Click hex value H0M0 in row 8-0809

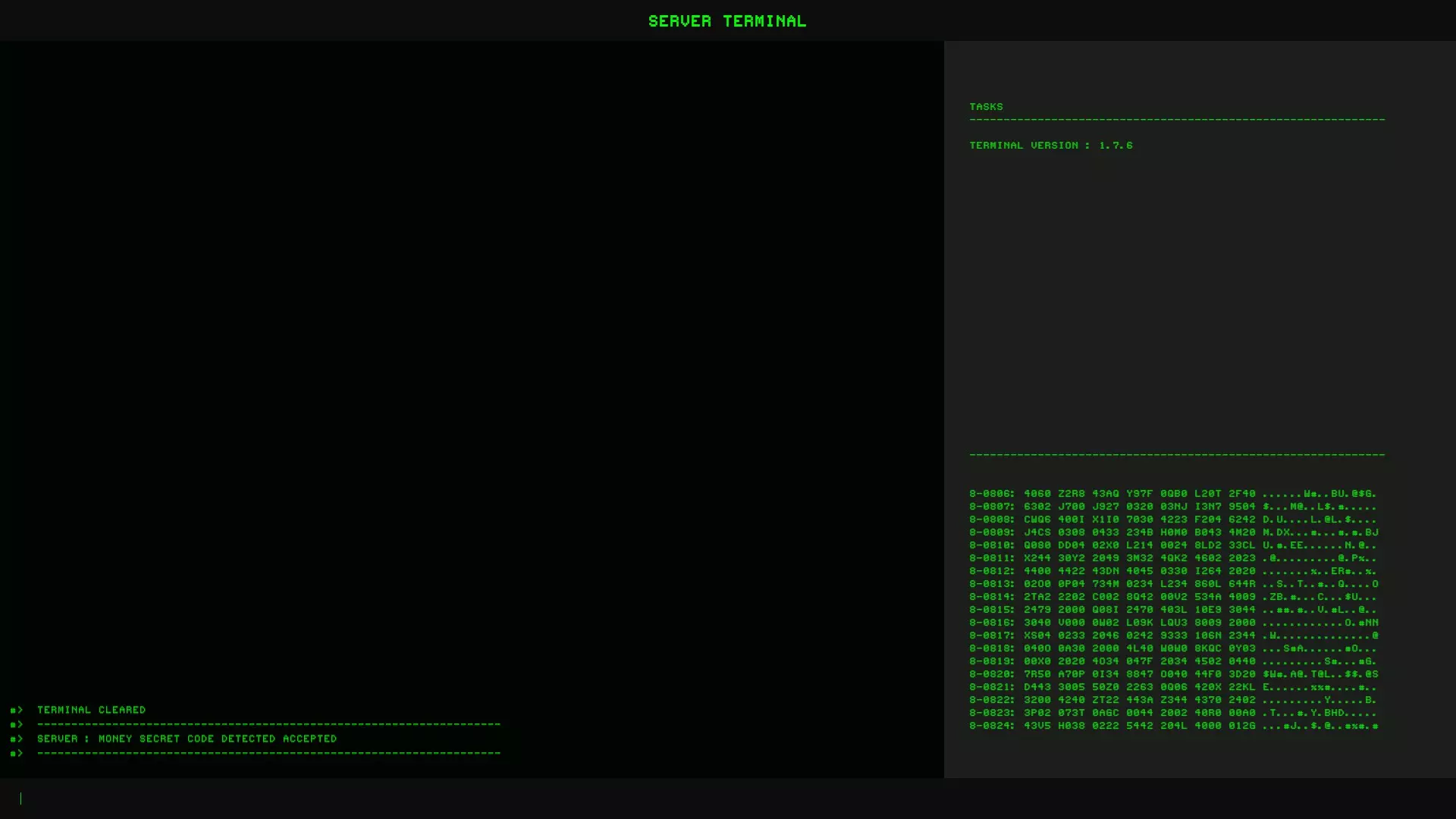tap(1173, 532)
